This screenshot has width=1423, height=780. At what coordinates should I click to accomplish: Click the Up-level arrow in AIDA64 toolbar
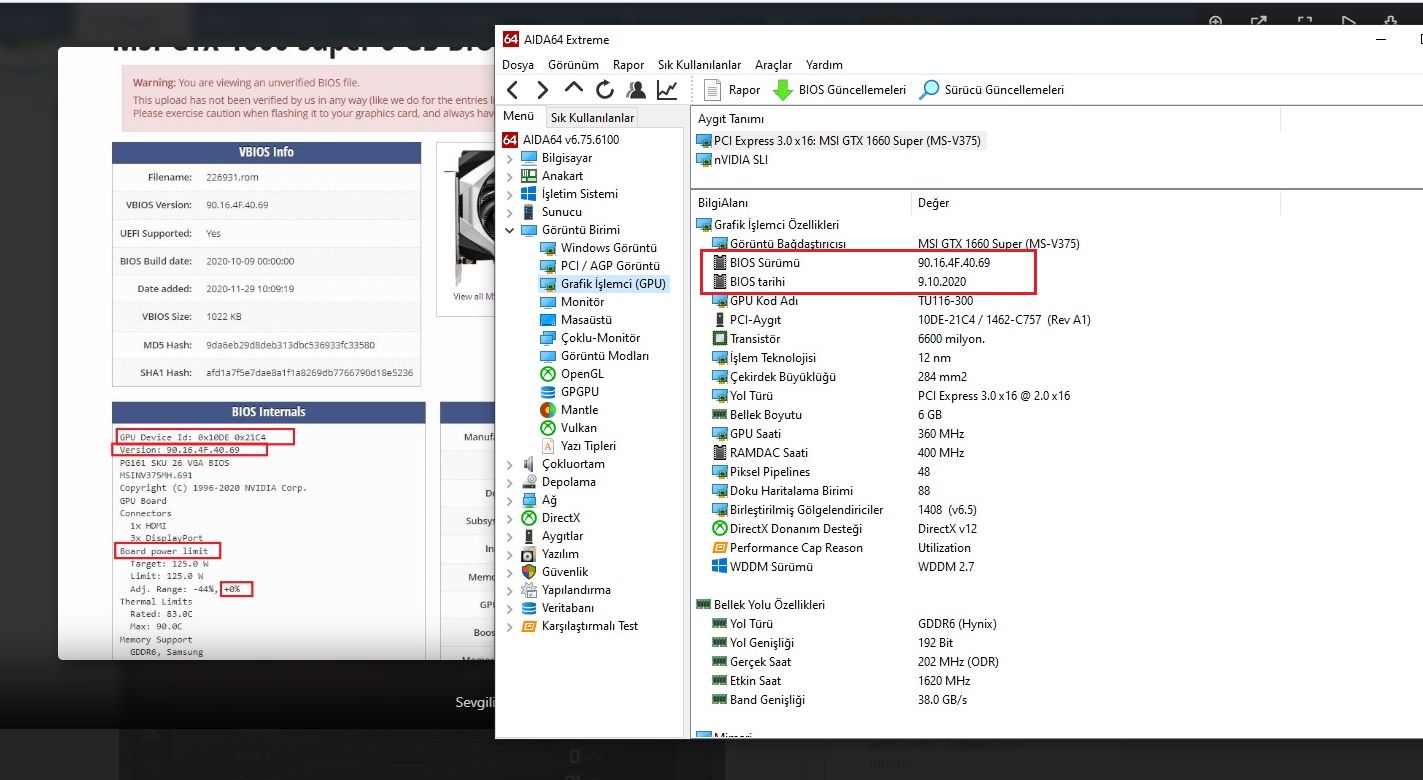tap(573, 89)
